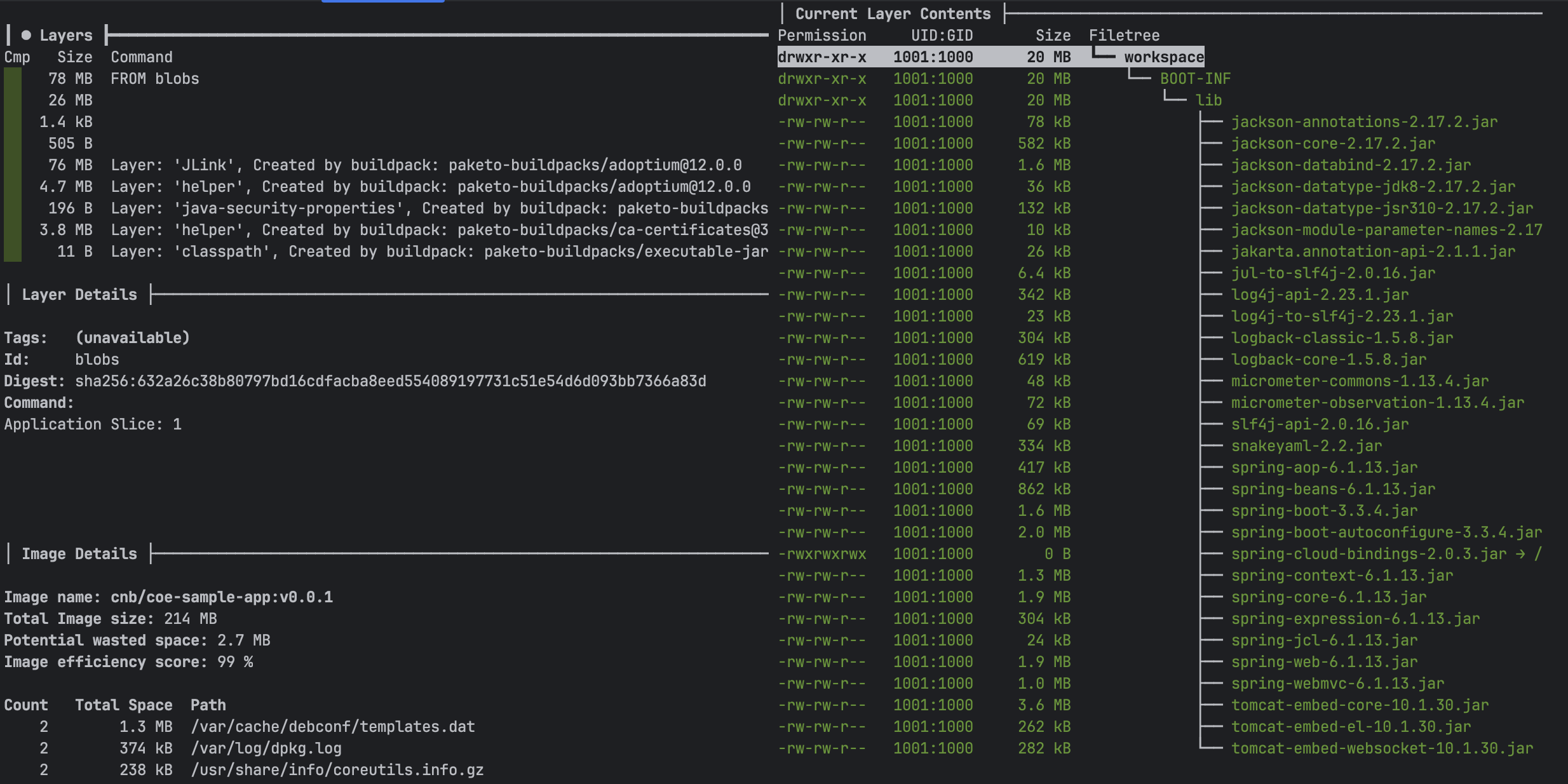Click the sha256 digest value
The image size is (1568, 784).
point(390,381)
